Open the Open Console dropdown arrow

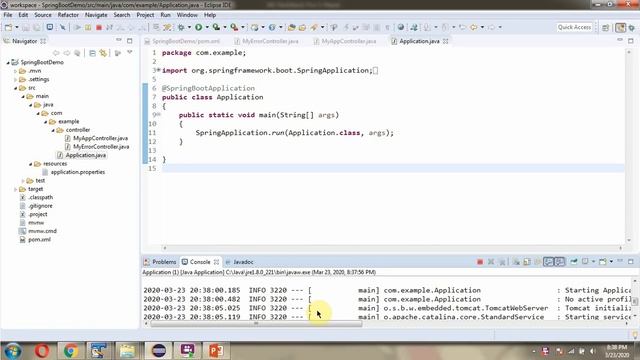611,261
